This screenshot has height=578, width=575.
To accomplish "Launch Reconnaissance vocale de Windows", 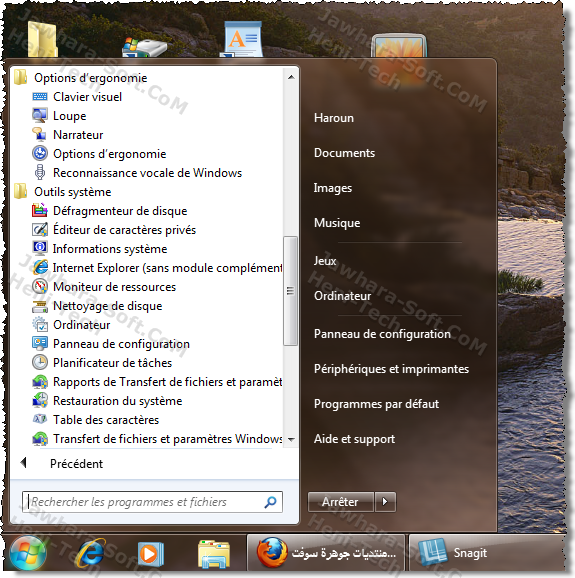I will click(x=147, y=173).
